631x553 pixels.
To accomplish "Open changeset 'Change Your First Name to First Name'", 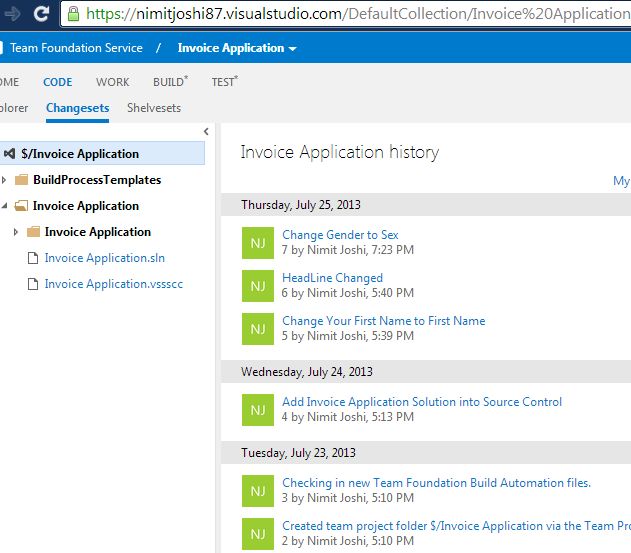I will click(x=383, y=321).
